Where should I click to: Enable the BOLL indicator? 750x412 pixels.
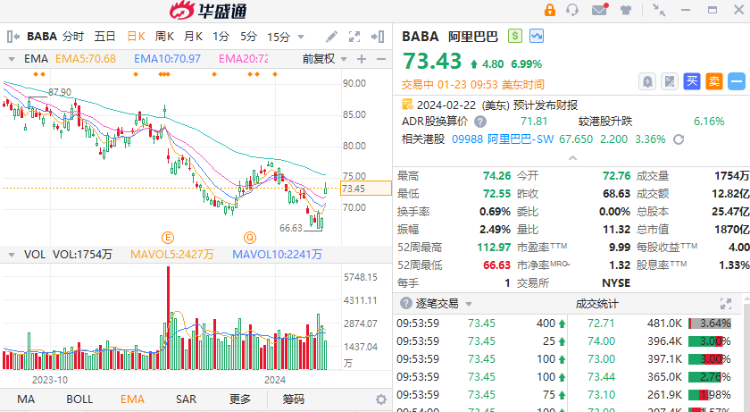(79, 400)
